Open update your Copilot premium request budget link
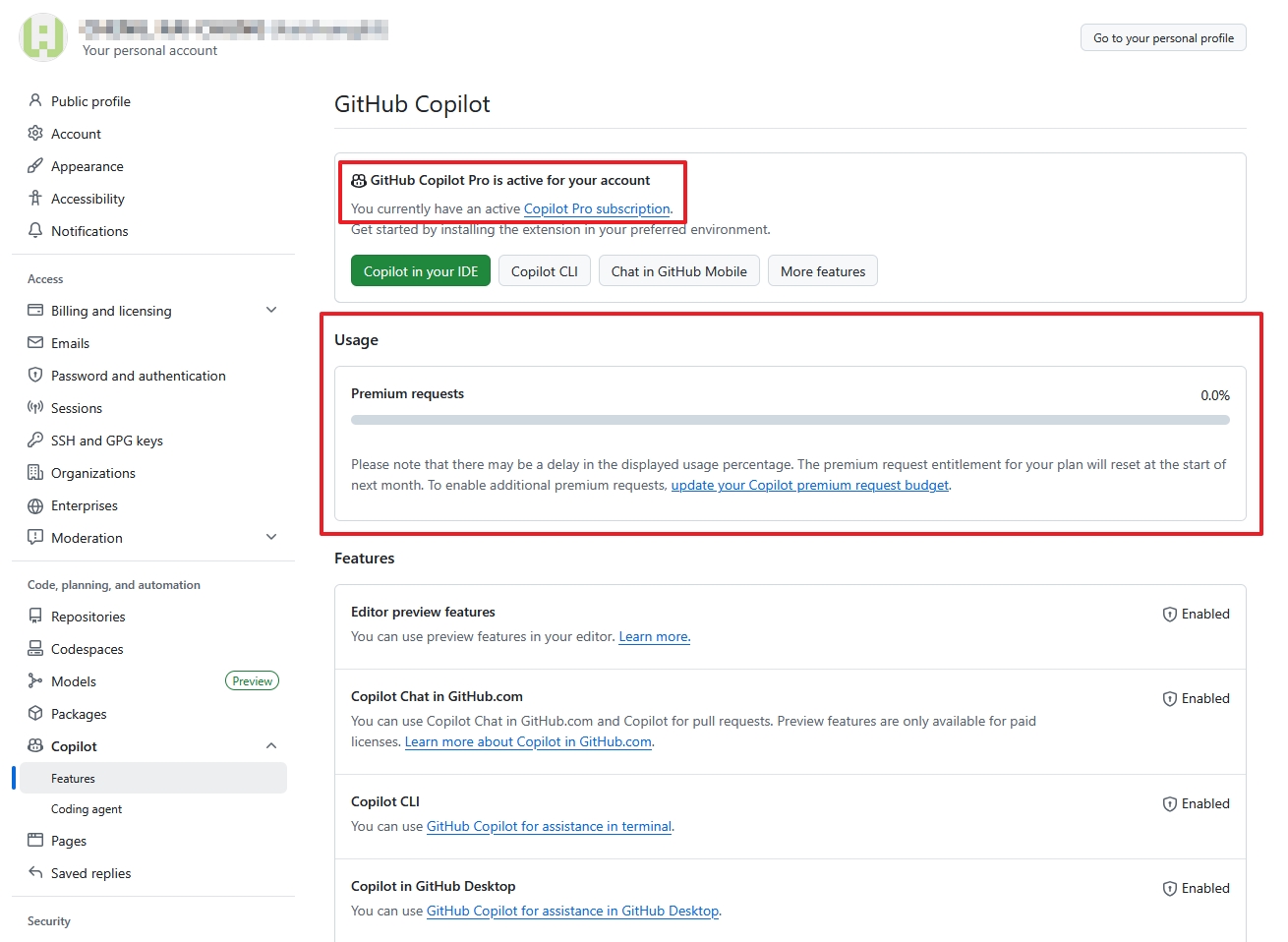This screenshot has width=1288, height=942. pos(810,485)
